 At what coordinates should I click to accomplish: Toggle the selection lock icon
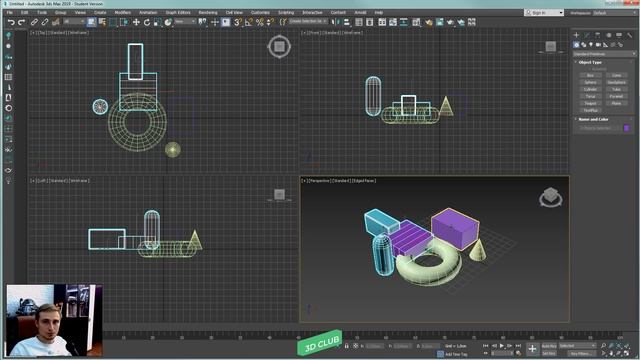[x=347, y=346]
